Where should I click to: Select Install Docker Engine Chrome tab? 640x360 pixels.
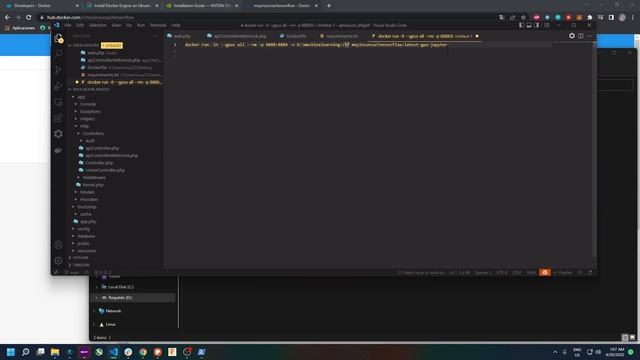tap(122, 6)
